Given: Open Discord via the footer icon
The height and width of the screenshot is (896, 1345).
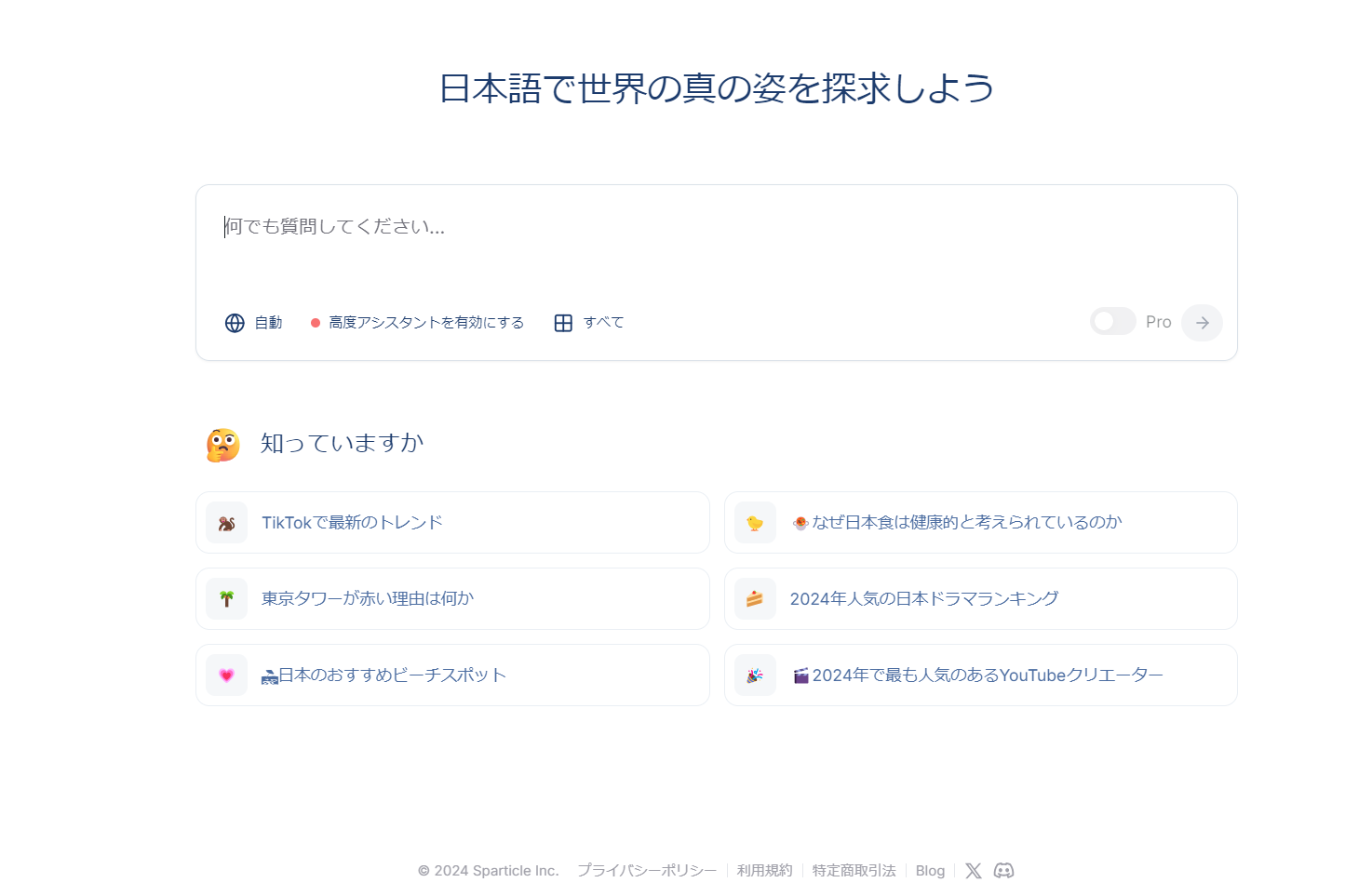Looking at the screenshot, I should 1003,871.
